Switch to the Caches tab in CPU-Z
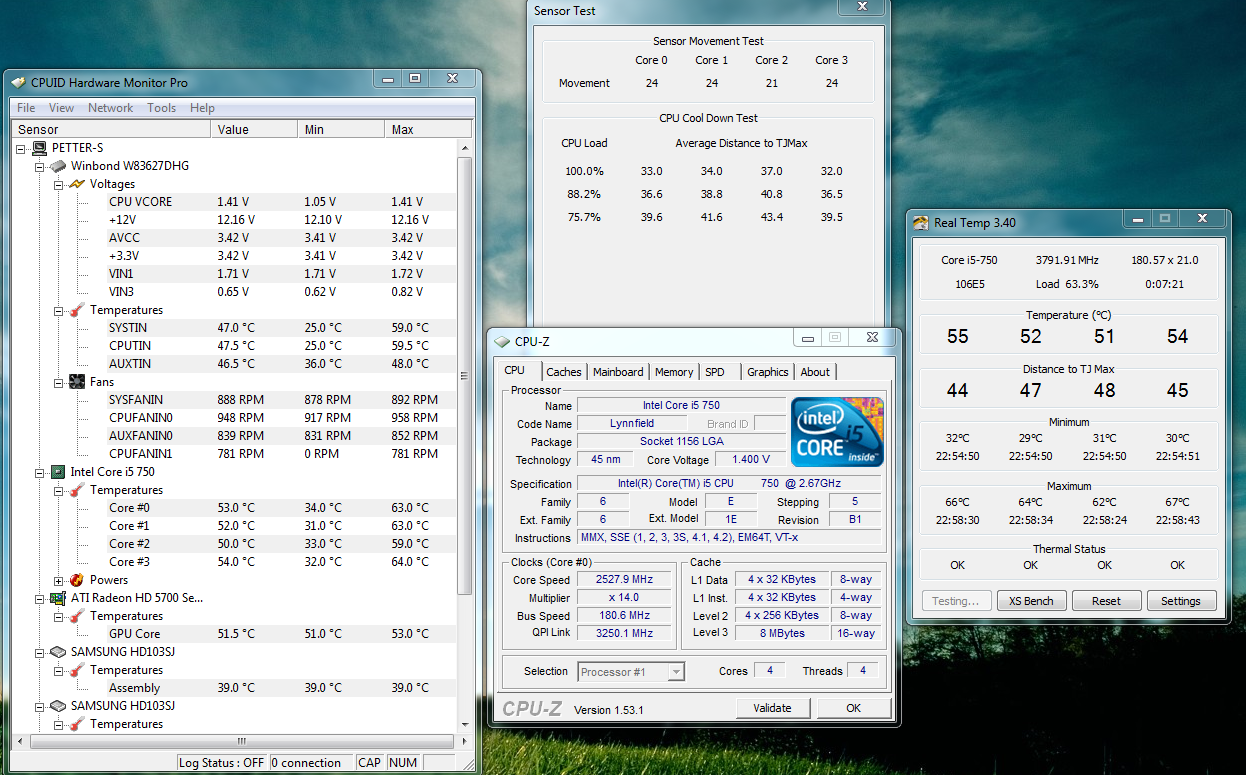1246x775 pixels. (x=564, y=372)
